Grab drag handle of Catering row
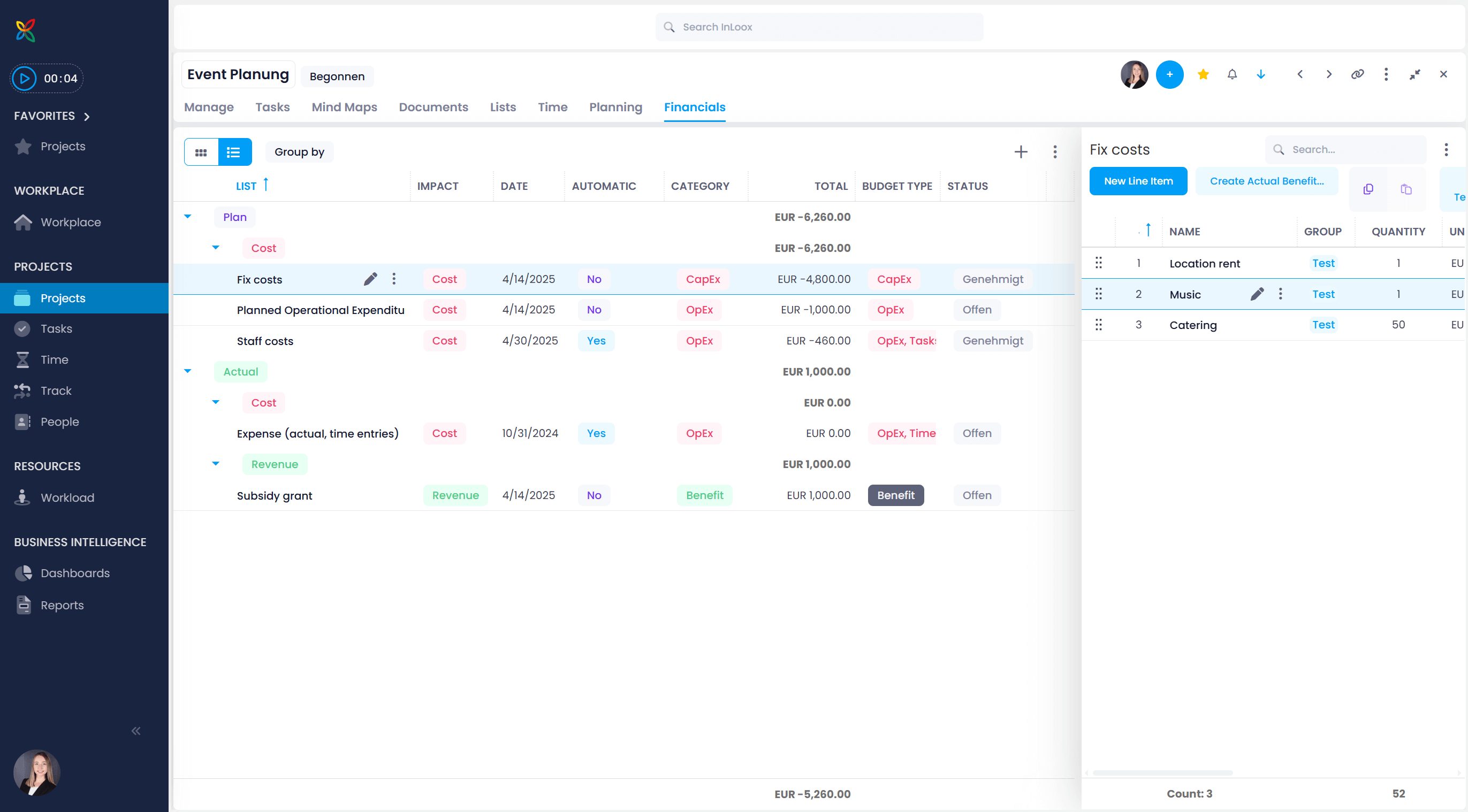This screenshot has height=812, width=1468. click(1099, 325)
